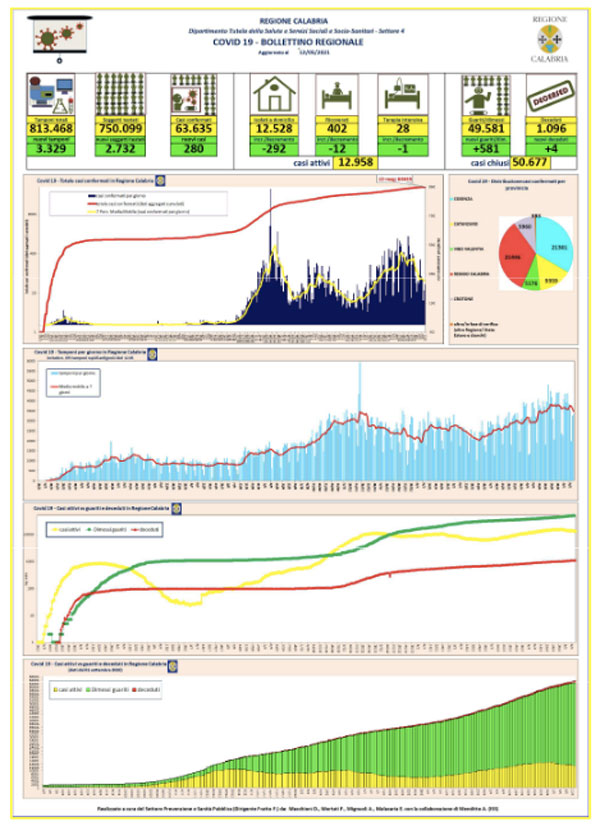The height and width of the screenshot is (826, 600).
Task: Select the house home-isolation icon
Action: [x=274, y=94]
